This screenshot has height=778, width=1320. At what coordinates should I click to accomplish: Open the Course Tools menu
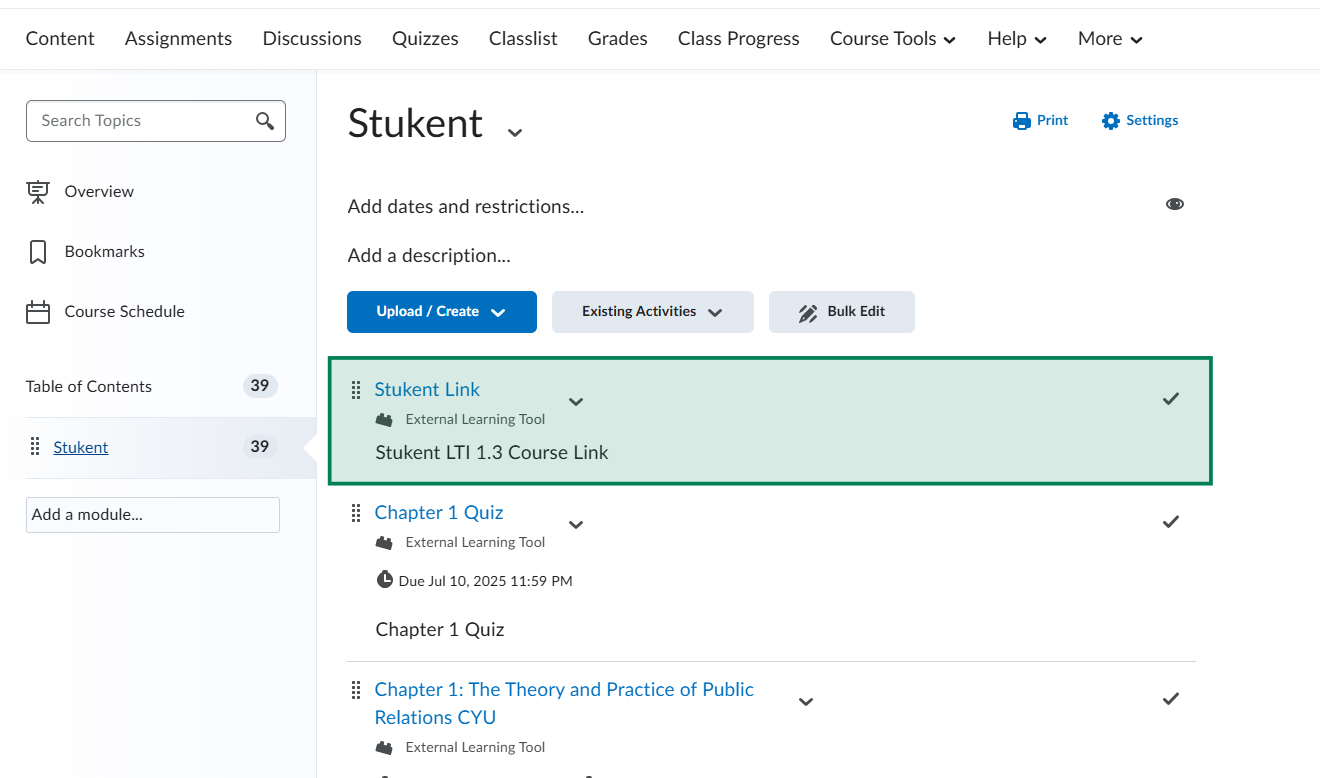click(892, 39)
